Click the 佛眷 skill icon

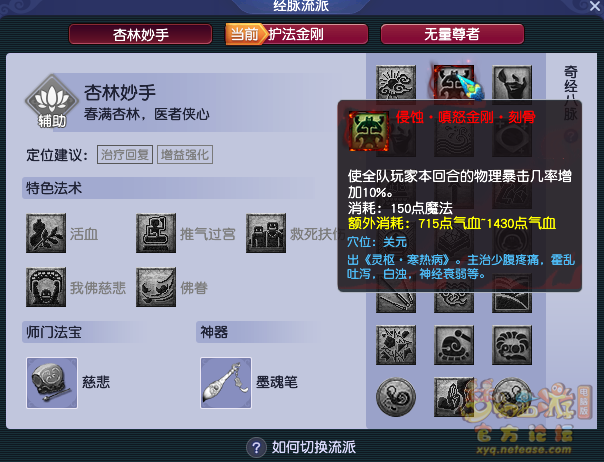tap(156, 287)
